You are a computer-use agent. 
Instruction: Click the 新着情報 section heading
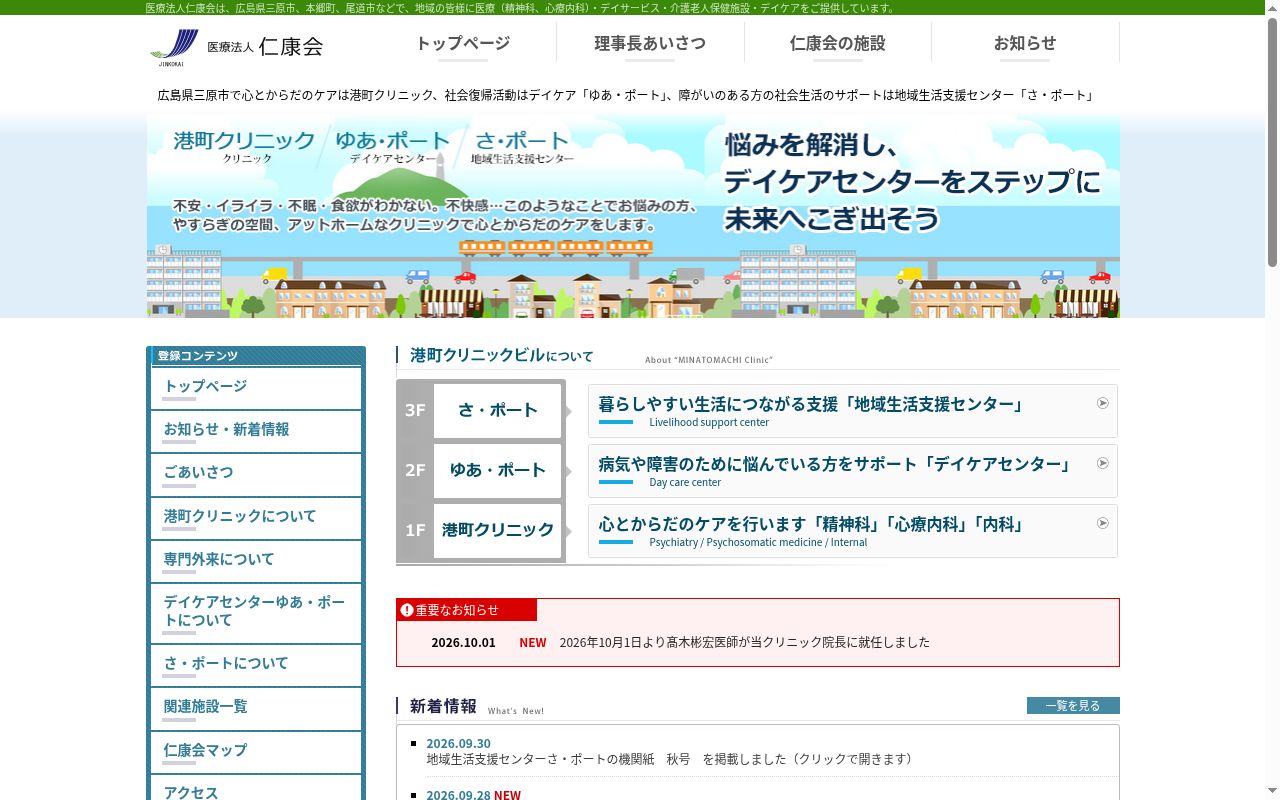[443, 706]
